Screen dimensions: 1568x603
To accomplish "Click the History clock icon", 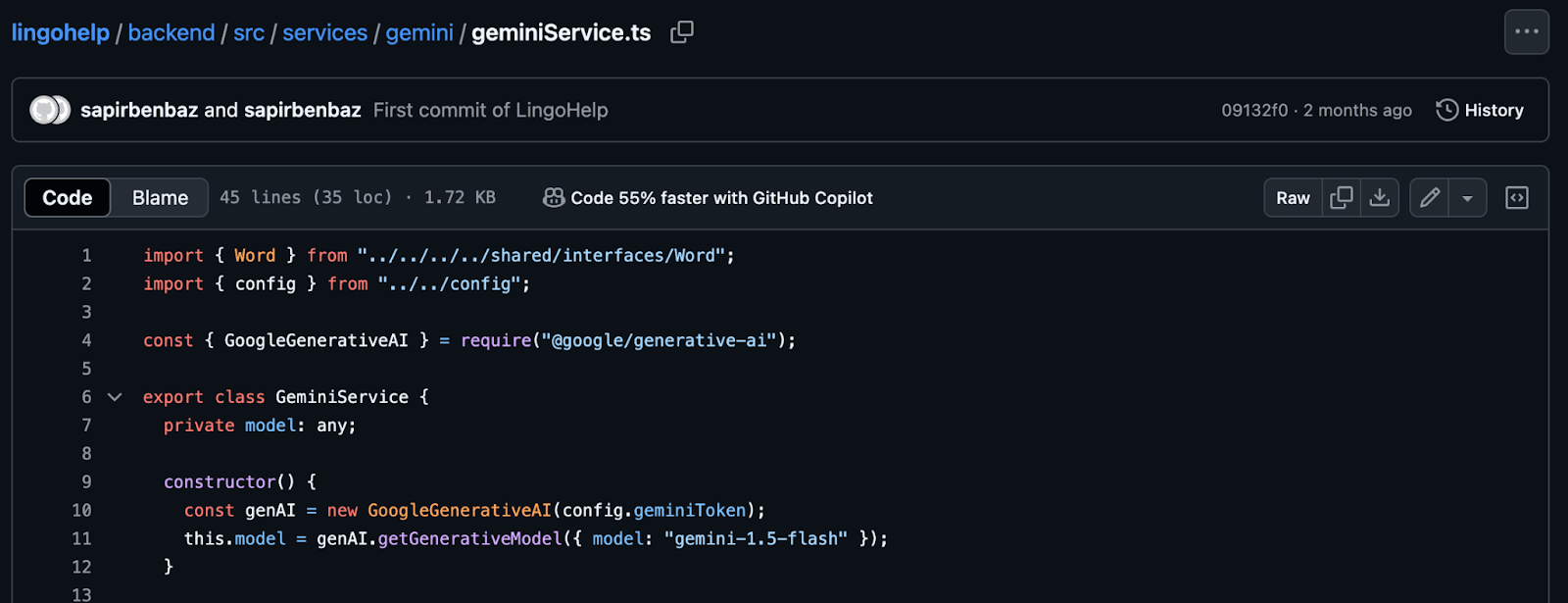I will 1446,110.
